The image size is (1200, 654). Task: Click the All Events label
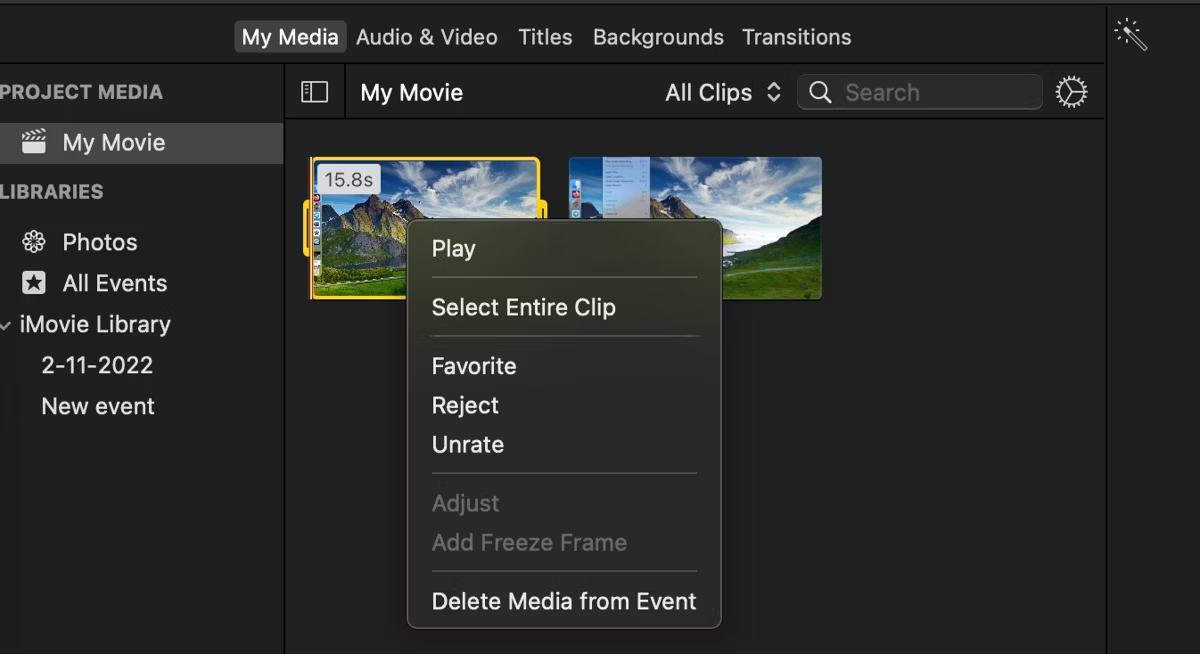coord(115,283)
